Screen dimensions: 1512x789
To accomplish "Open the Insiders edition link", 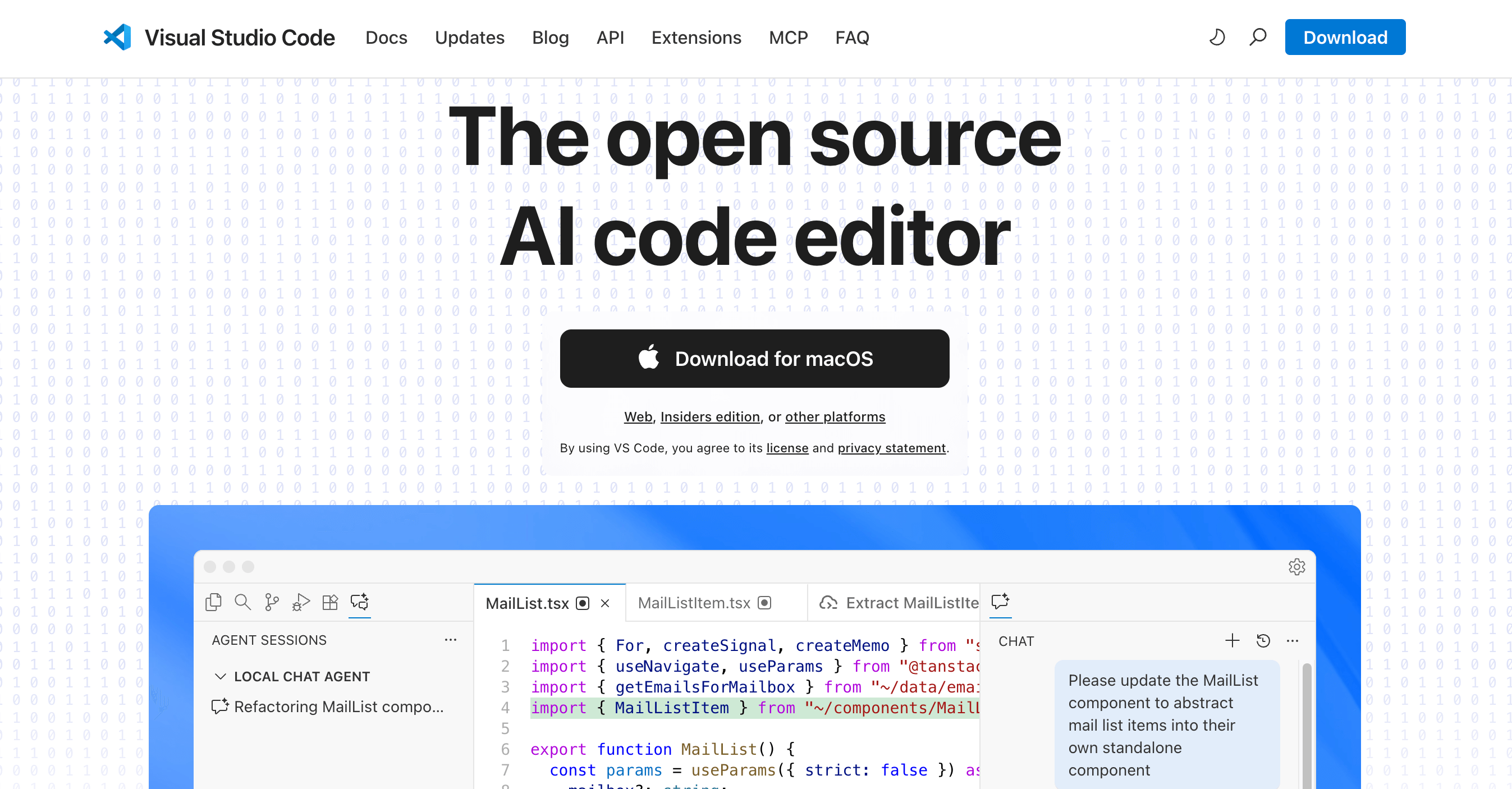I will [709, 417].
